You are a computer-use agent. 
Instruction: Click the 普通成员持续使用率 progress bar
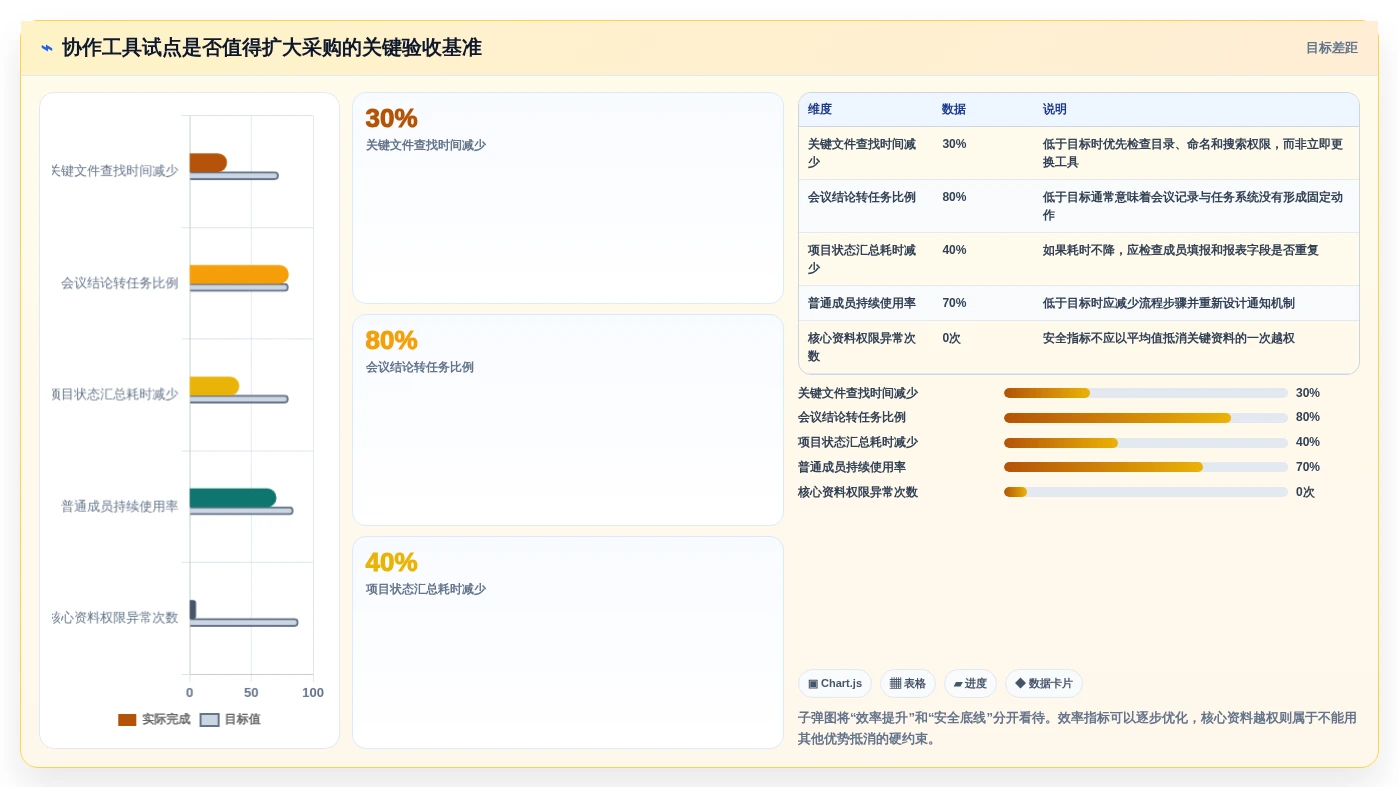[x=1146, y=467]
